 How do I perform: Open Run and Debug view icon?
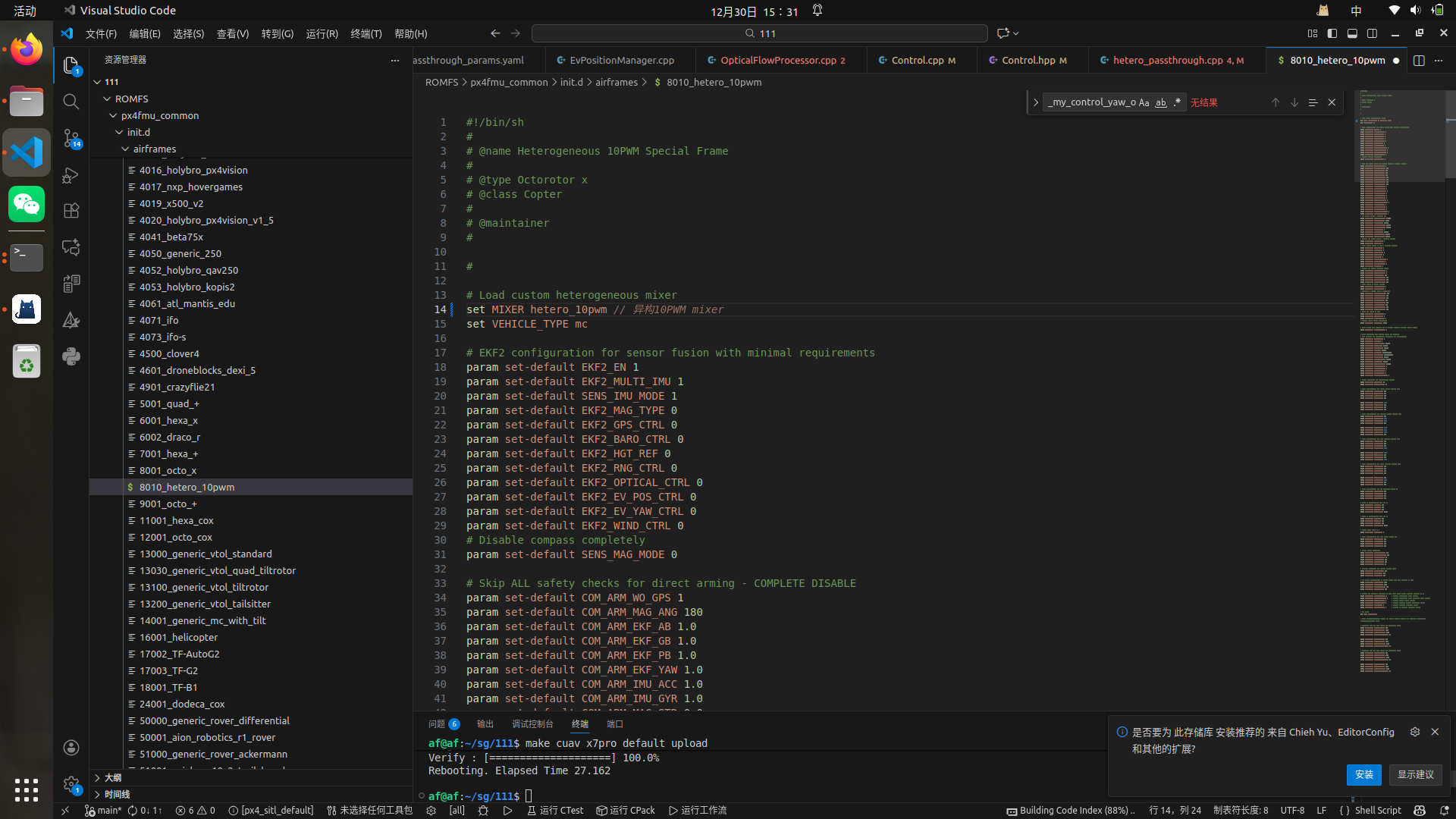pos(71,175)
